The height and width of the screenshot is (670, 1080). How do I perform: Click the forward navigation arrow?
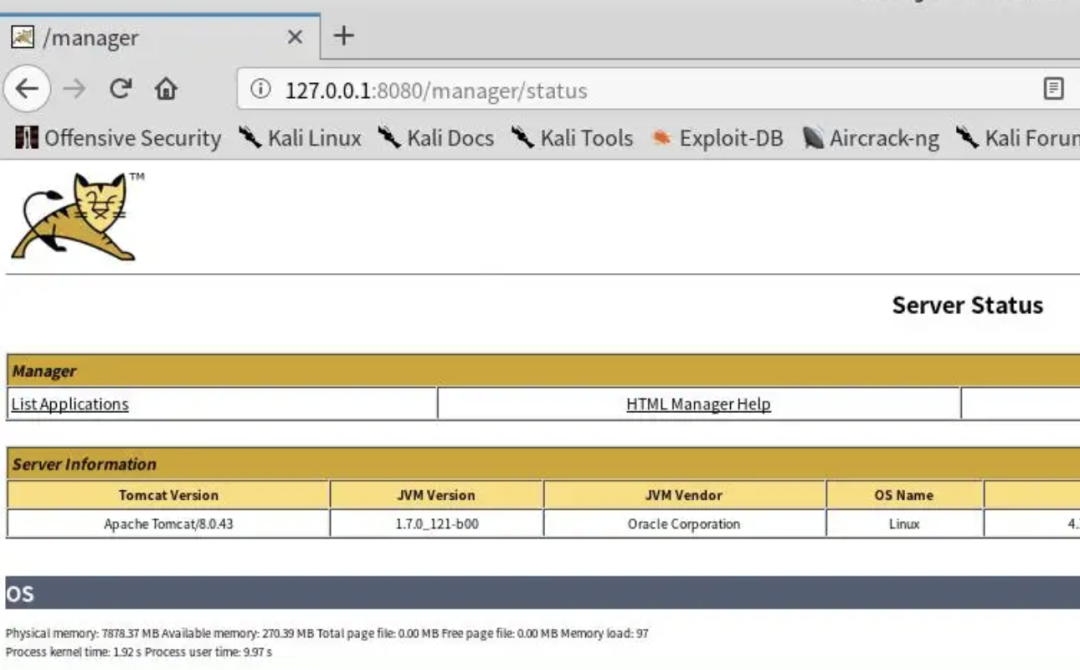74,90
